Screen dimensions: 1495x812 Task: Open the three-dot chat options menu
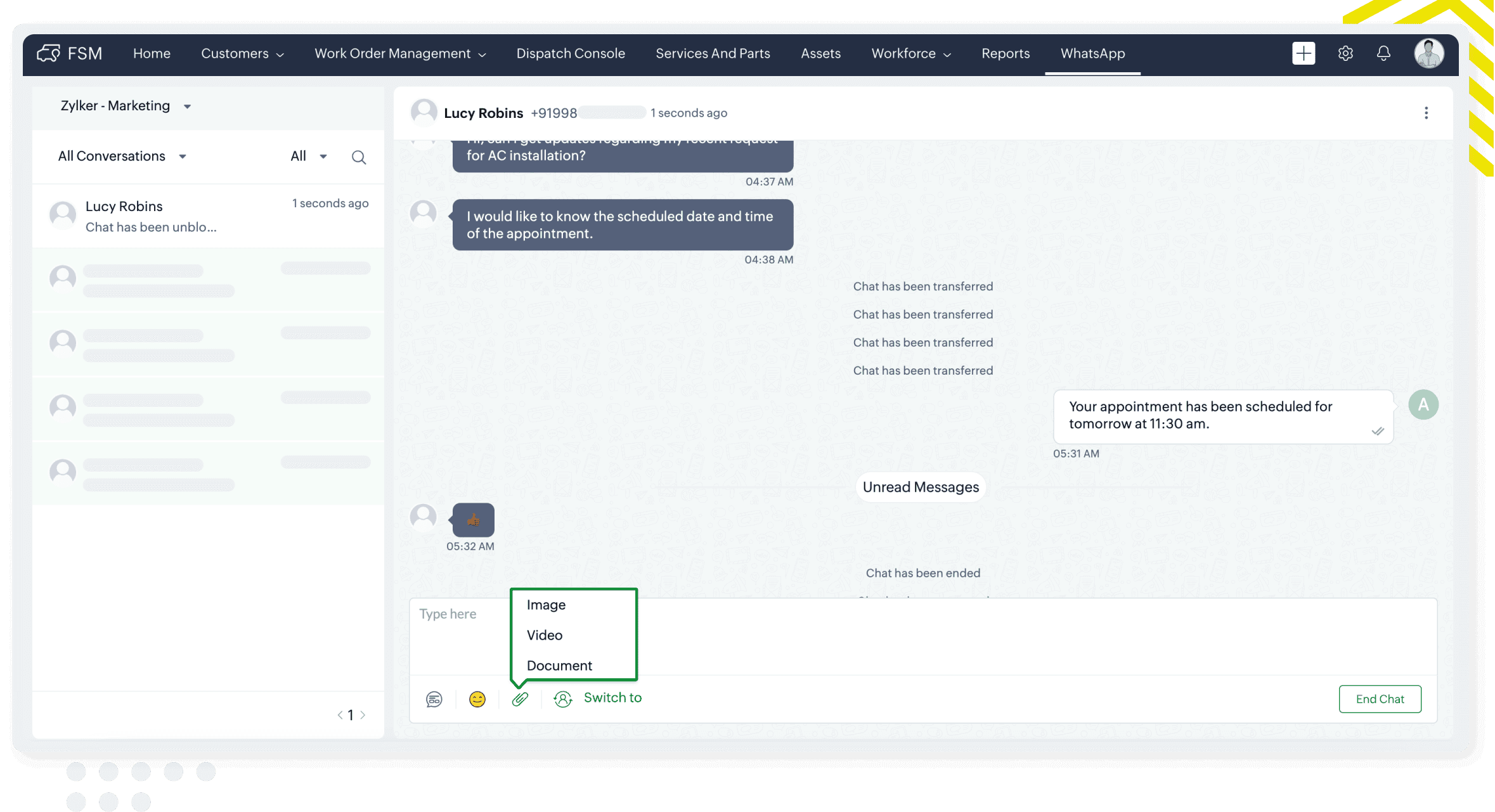(x=1426, y=113)
